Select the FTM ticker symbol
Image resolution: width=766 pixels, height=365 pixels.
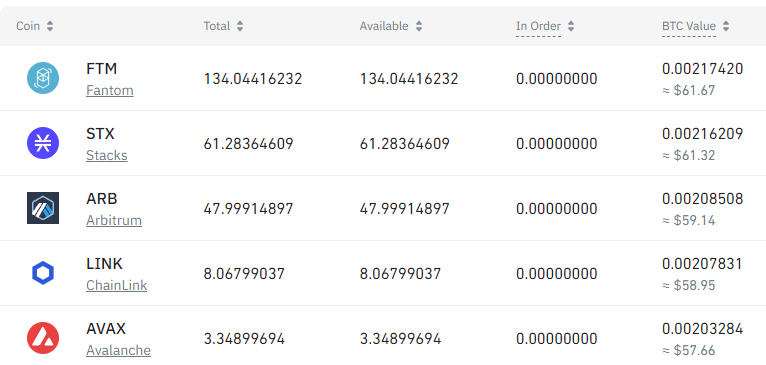(102, 69)
